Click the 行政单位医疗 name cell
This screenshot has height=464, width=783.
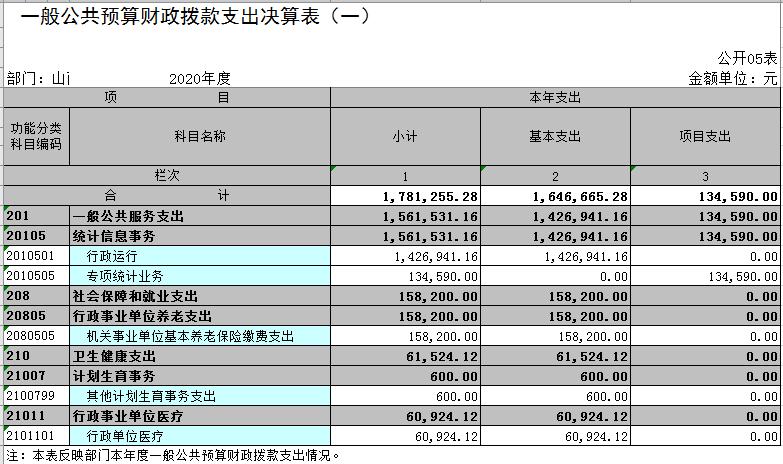pos(200,436)
